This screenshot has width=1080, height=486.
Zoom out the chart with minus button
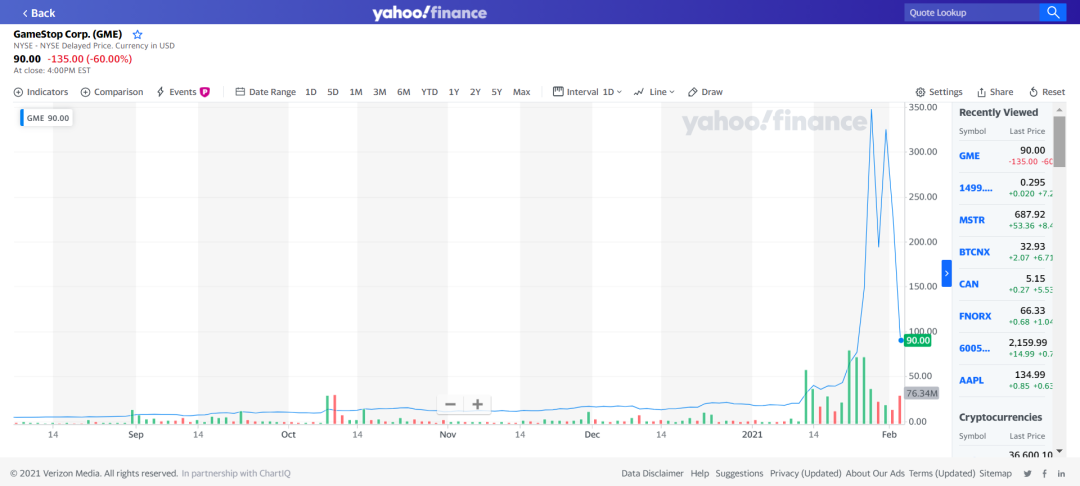pyautogui.click(x=450, y=404)
